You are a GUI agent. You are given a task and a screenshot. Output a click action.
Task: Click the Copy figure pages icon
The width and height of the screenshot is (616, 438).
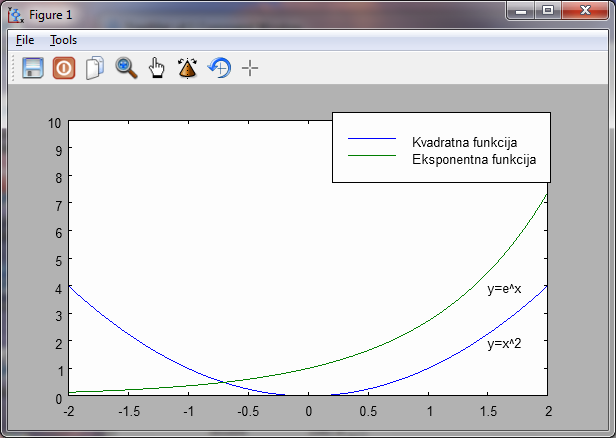click(95, 68)
